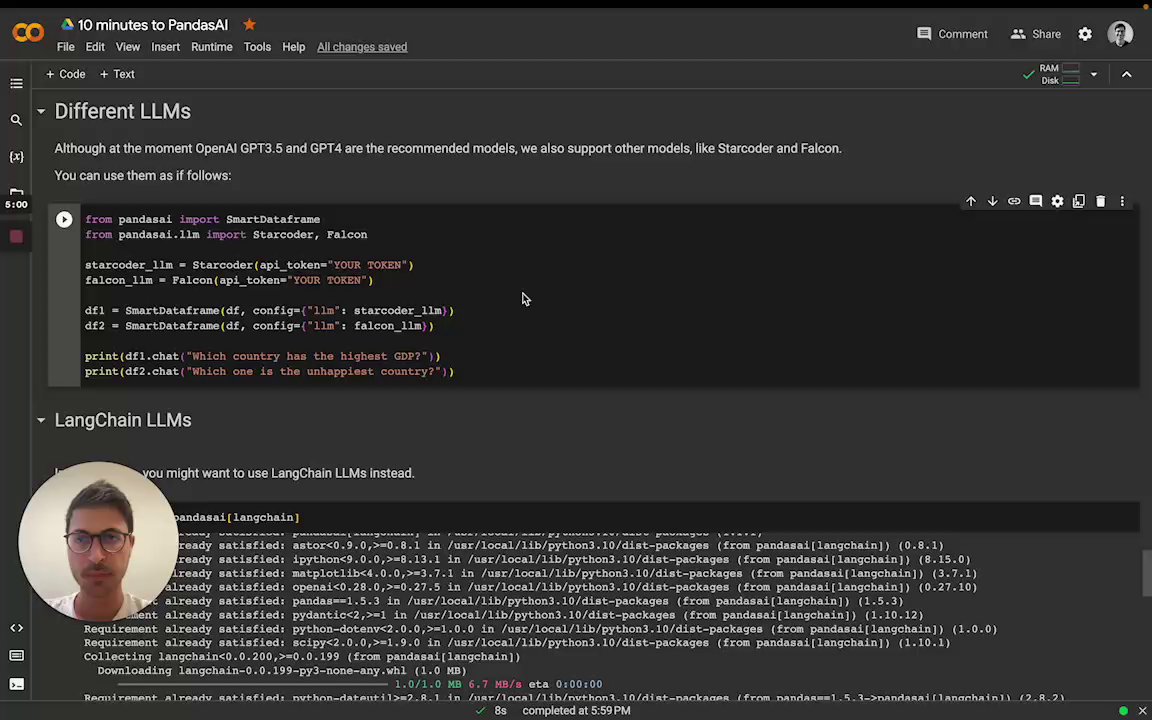The height and width of the screenshot is (720, 1152).
Task: Stop recording with the red square
Action: point(16,237)
